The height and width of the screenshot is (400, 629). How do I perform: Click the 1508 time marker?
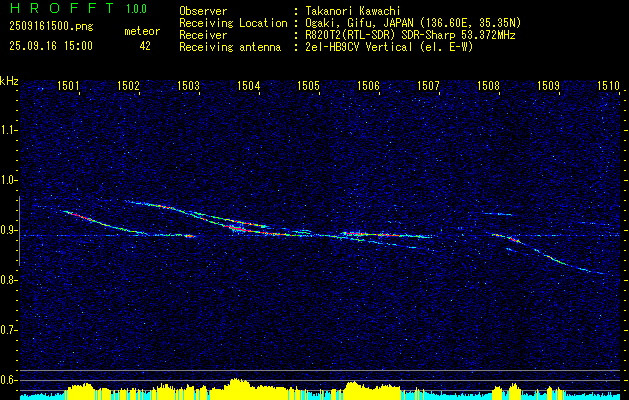(x=488, y=85)
